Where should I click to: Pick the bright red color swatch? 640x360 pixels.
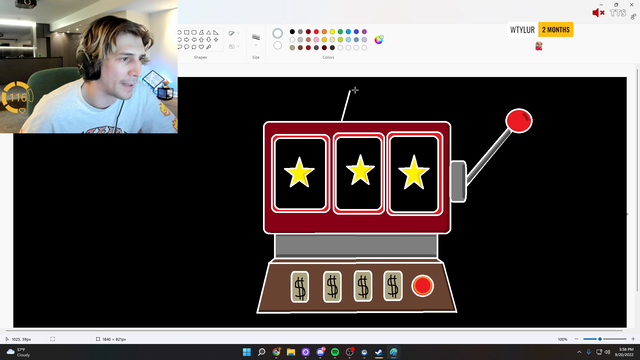[x=316, y=31]
